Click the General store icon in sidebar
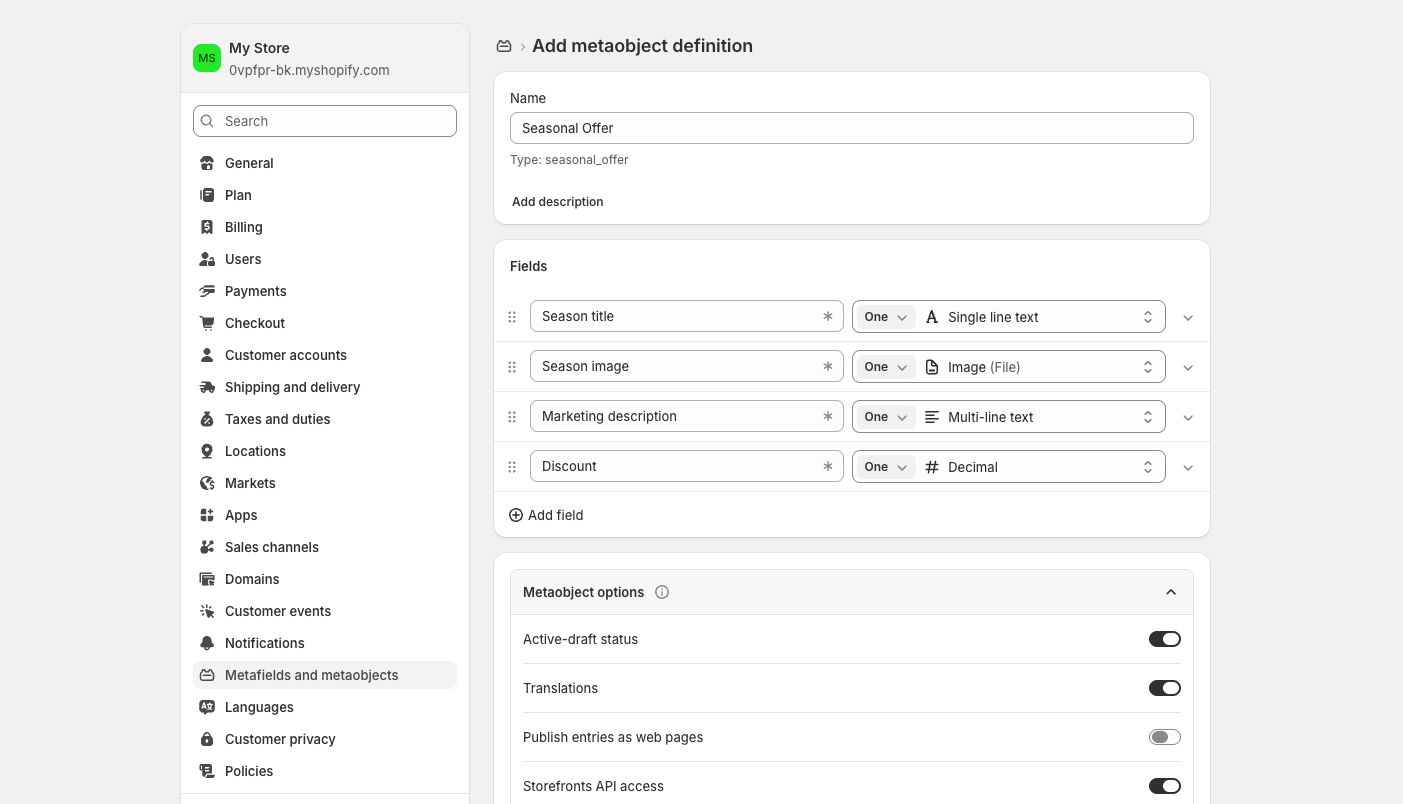The width and height of the screenshot is (1403, 804). [x=207, y=163]
